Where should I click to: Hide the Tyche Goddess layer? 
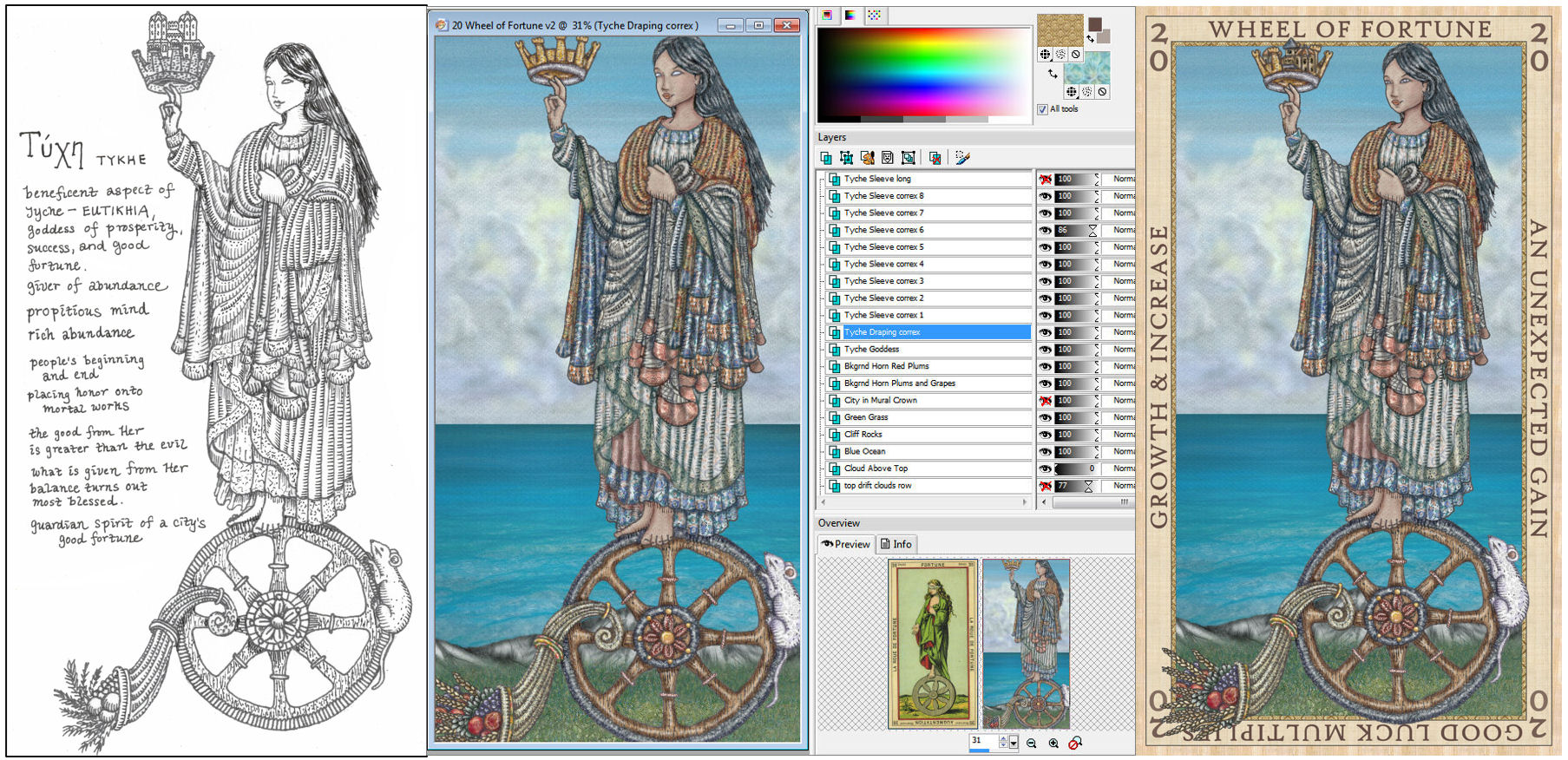(1045, 350)
